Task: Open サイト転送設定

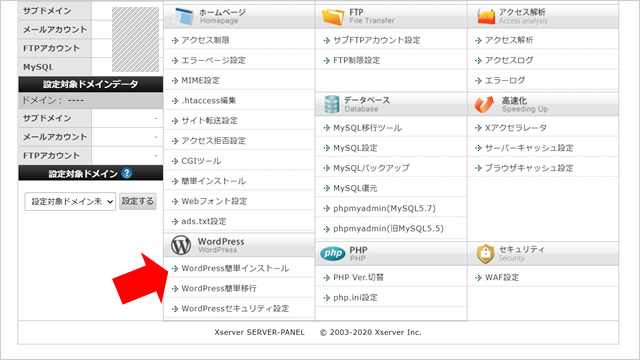Action: coord(209,120)
